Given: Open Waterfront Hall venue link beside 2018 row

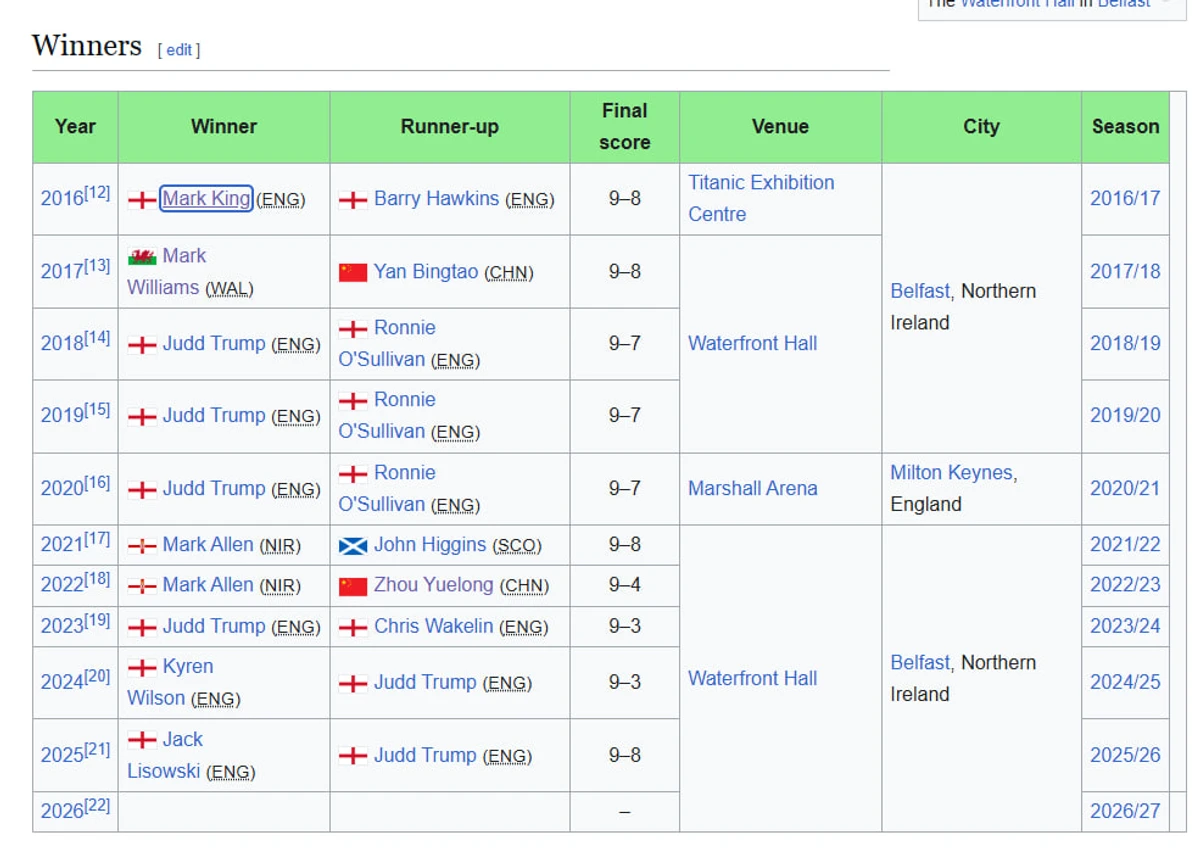Looking at the screenshot, I should coord(753,343).
